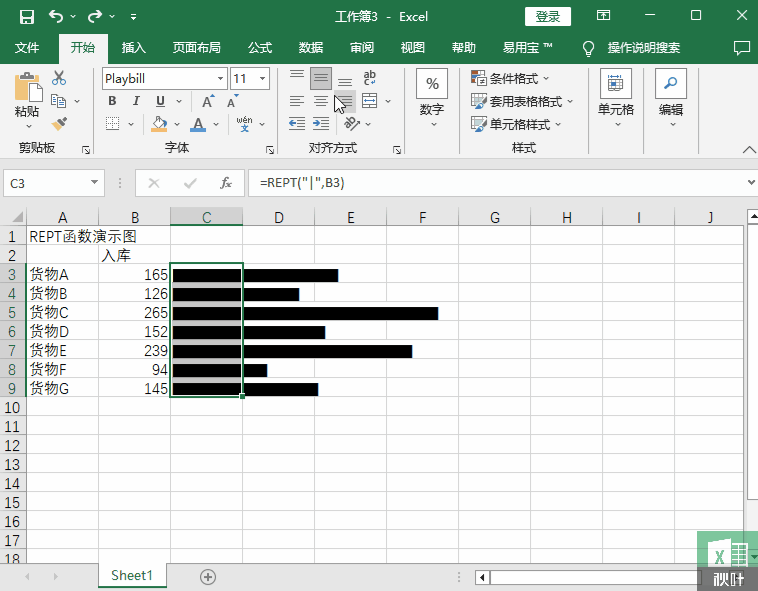Open the Playbill font name dropdown
This screenshot has height=591, width=758.
220,78
